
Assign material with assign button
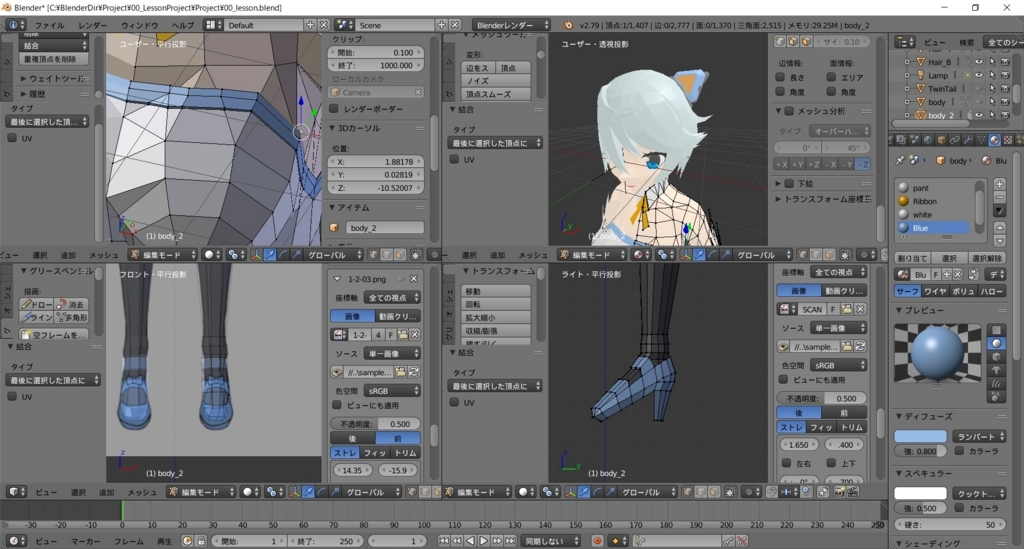(x=912, y=258)
